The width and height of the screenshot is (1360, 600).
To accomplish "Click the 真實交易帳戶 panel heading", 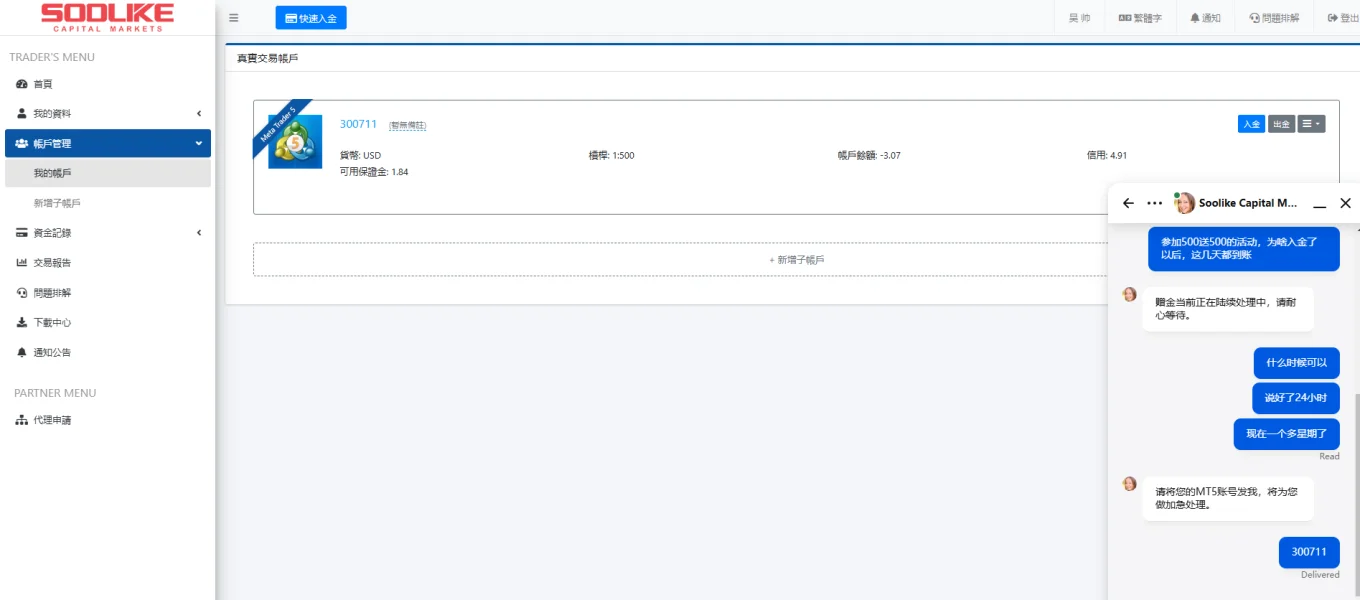I will [x=268, y=58].
